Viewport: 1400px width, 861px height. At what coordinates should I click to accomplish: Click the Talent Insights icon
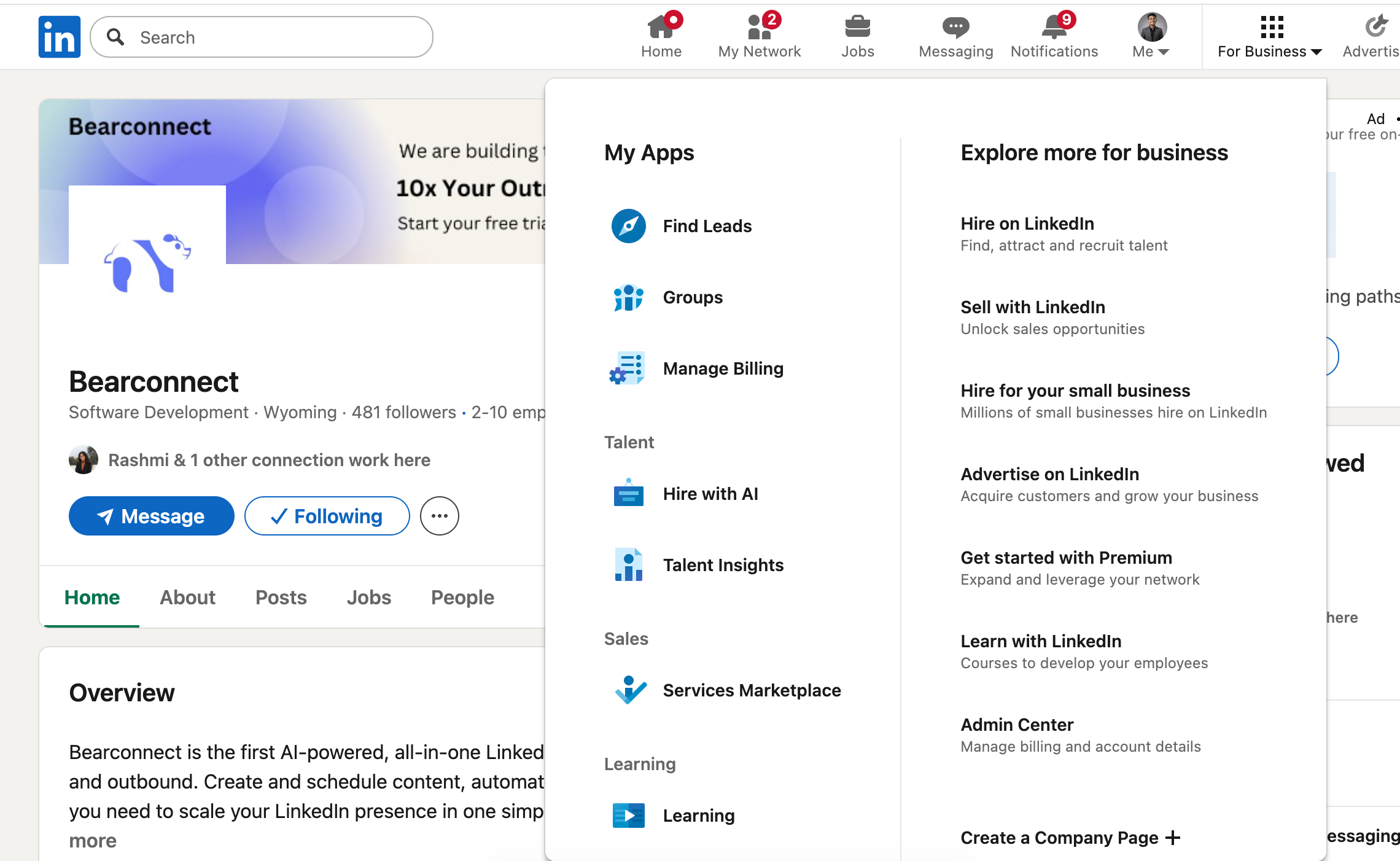628,565
